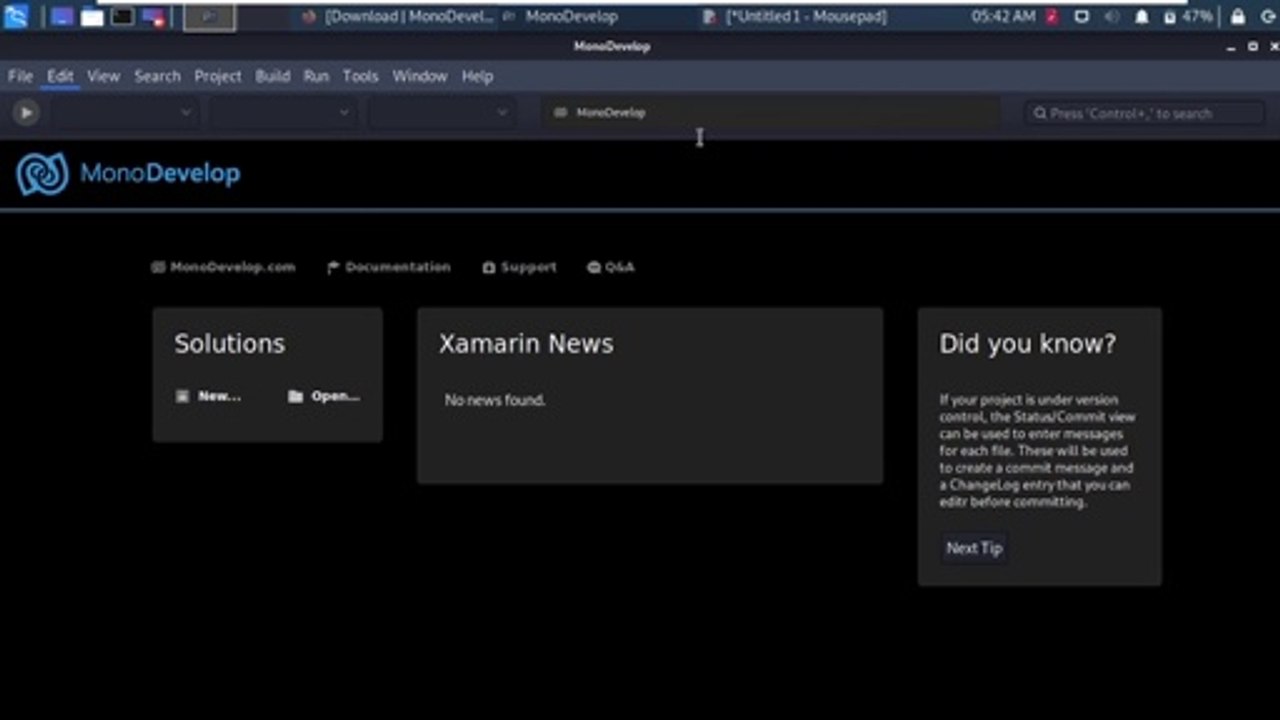1280x720 pixels.
Task: Click the Solutions heading
Action: 229,344
